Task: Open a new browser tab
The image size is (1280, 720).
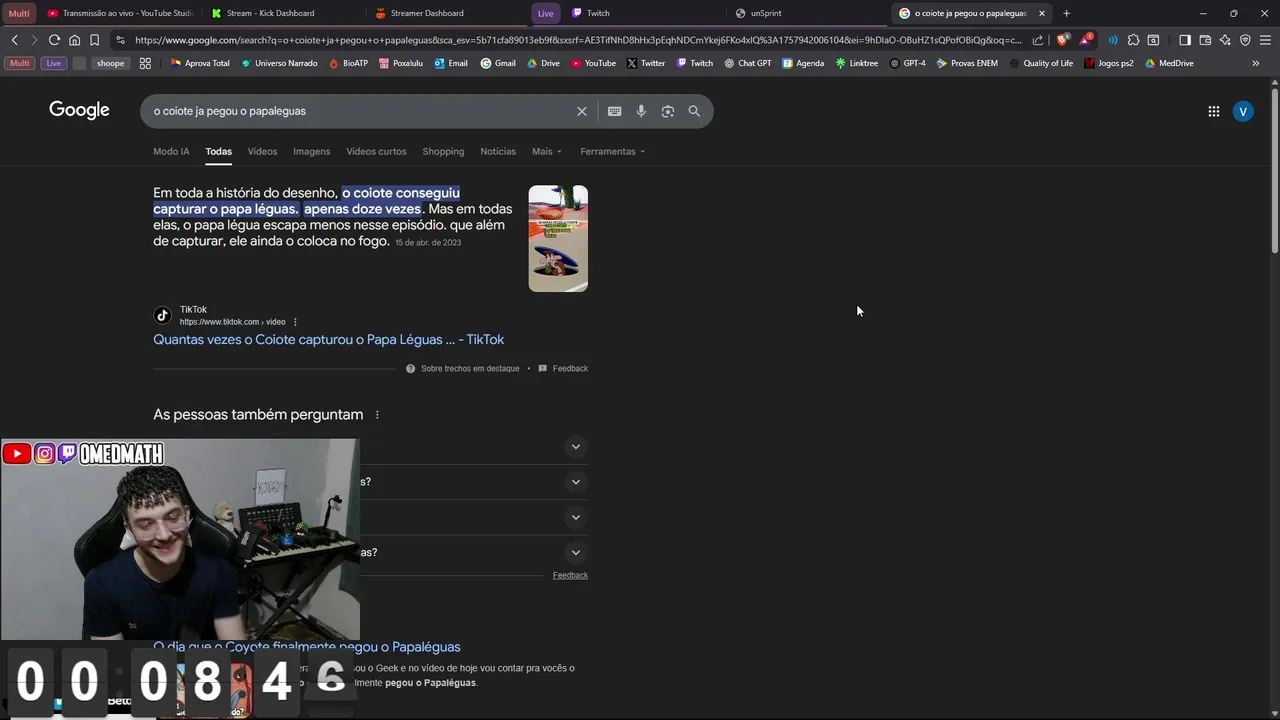Action: coord(1066,13)
